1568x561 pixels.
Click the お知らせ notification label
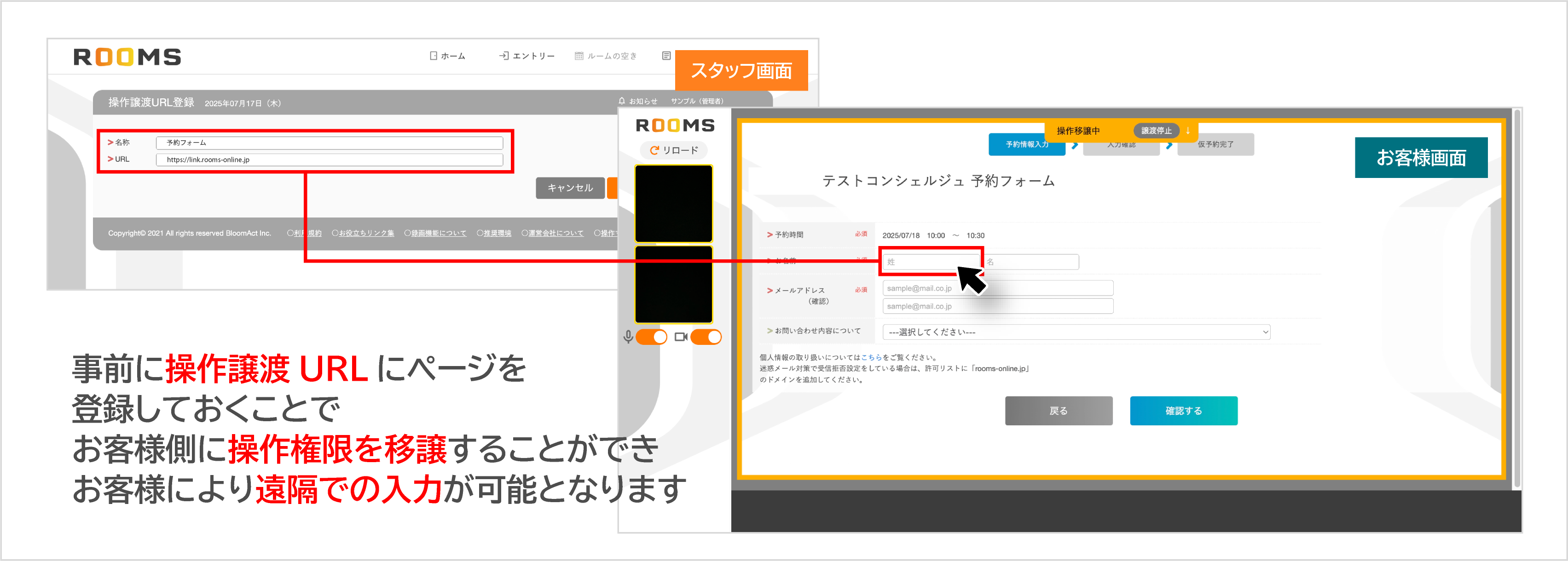(x=643, y=101)
